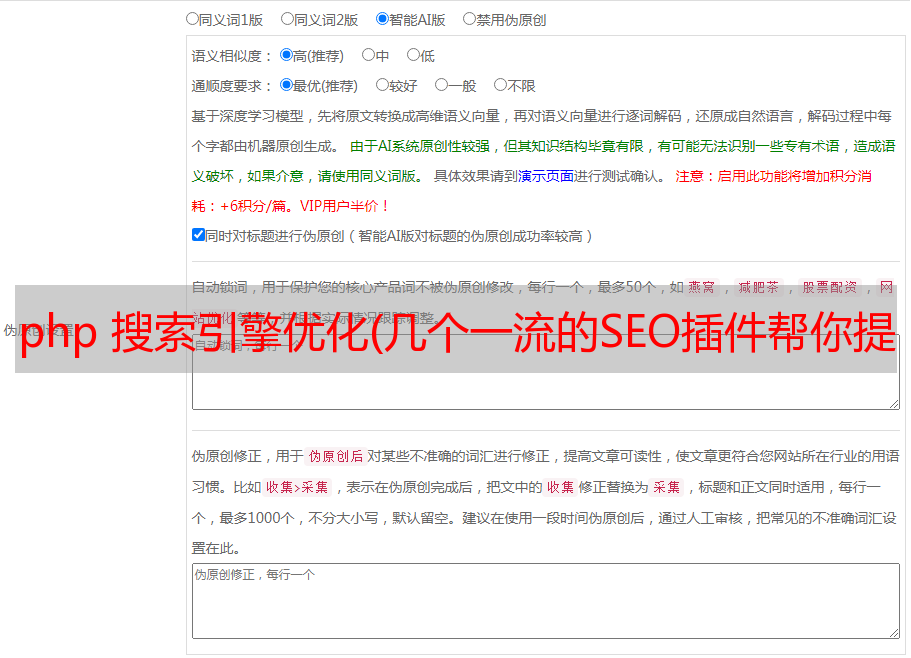The height and width of the screenshot is (658, 911).
Task: Click into the 伪原创修正 textarea
Action: pos(546,601)
